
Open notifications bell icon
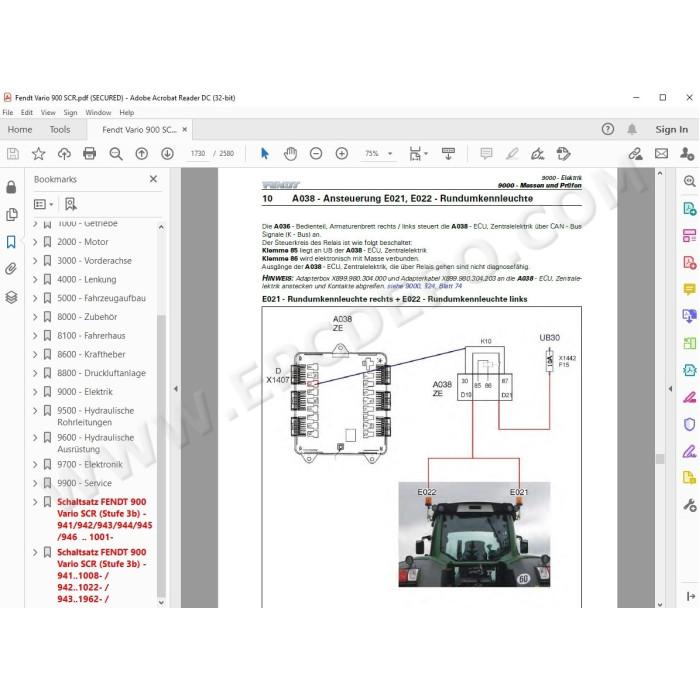(632, 129)
